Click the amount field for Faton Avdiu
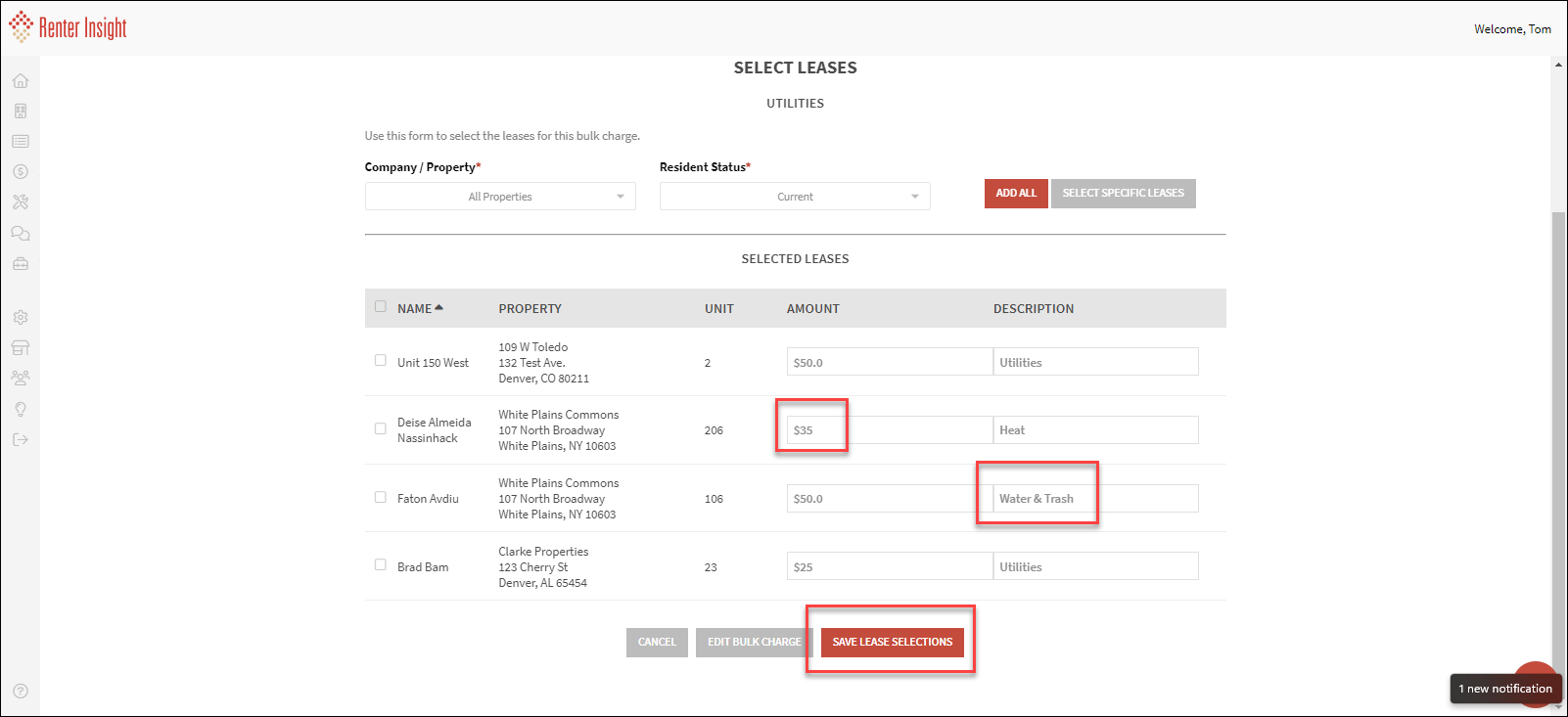The width and height of the screenshot is (1568, 717). tap(890, 499)
